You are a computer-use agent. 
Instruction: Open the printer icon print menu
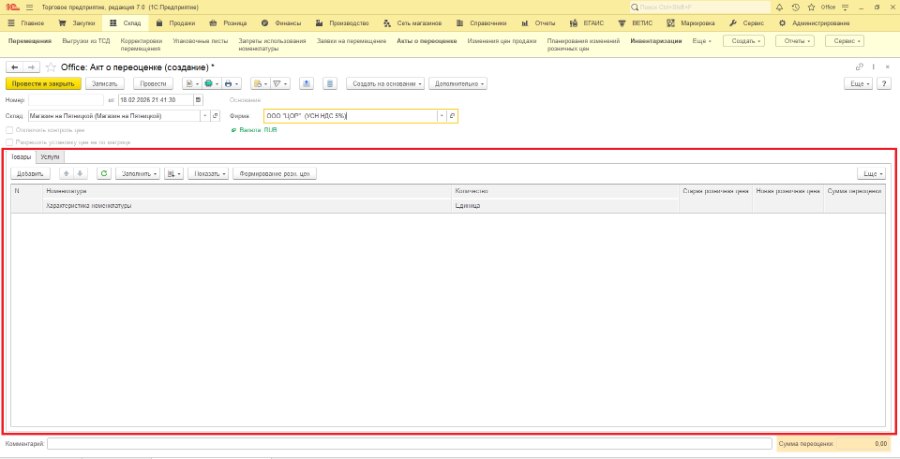231,84
